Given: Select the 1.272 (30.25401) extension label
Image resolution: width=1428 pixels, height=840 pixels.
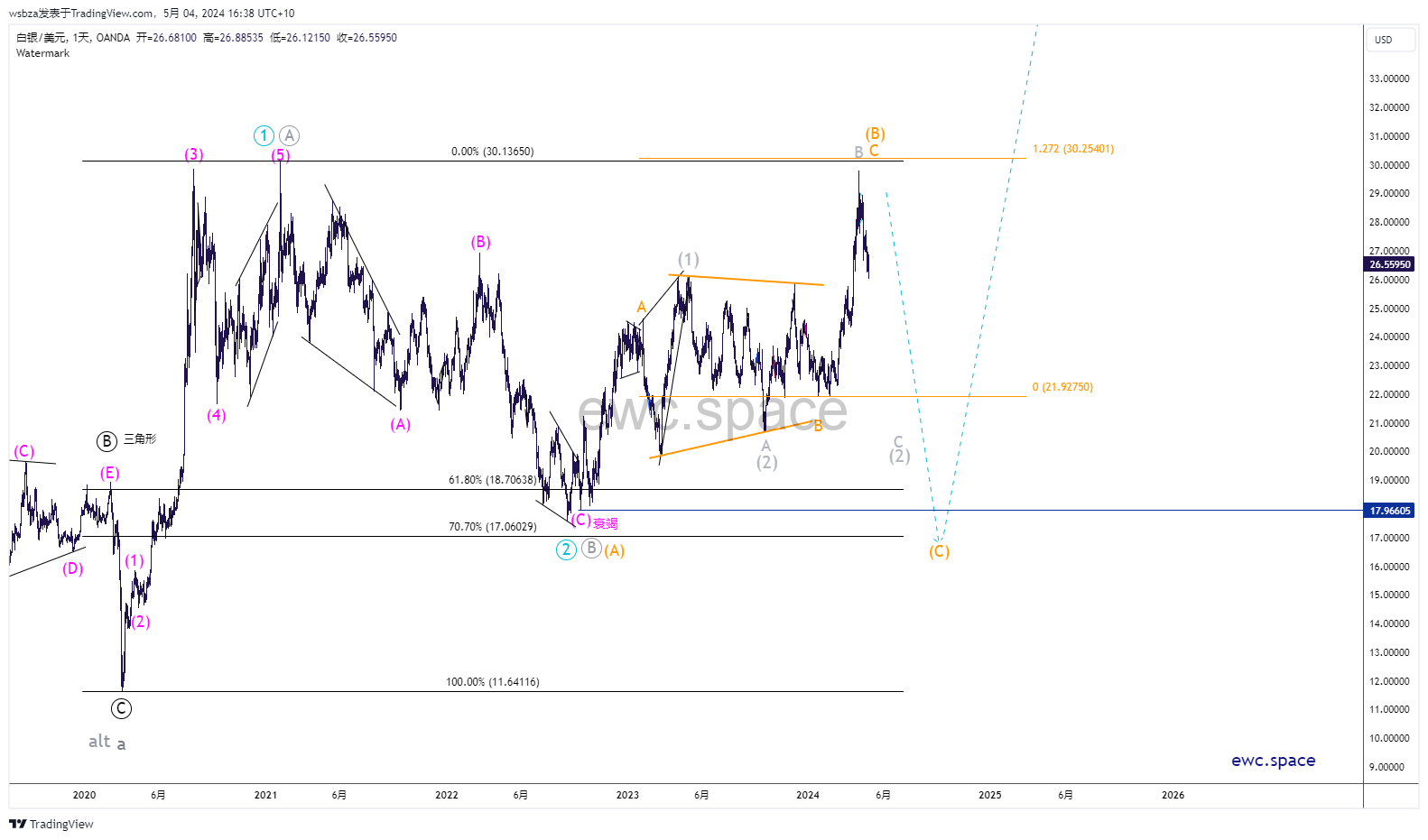Looking at the screenshot, I should (1073, 149).
